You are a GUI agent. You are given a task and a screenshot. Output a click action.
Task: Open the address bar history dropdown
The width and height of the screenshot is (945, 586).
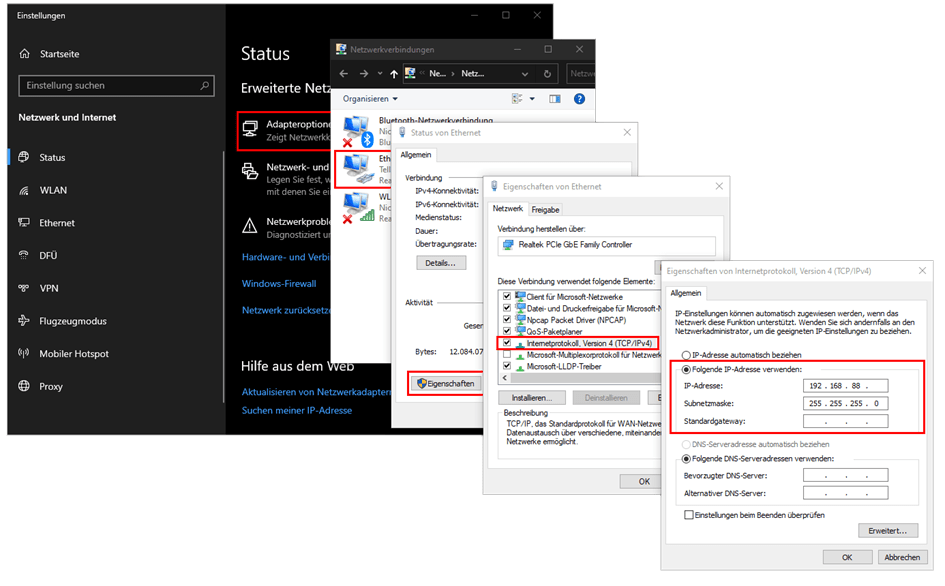click(x=525, y=74)
